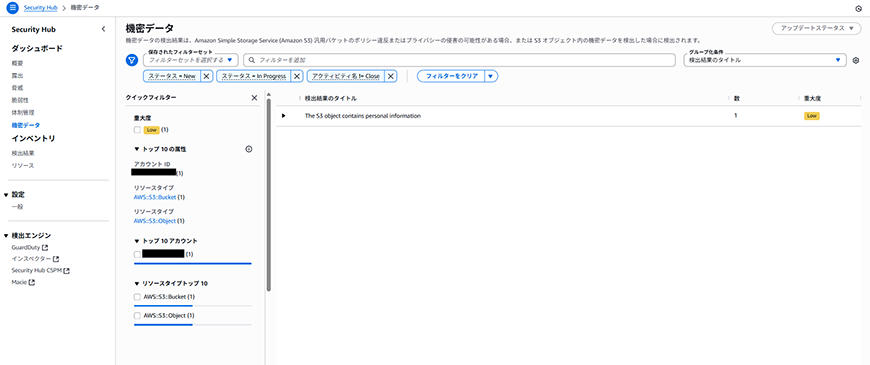The width and height of the screenshot is (870, 365).
Task: Open grouping settings gear icon
Action: (856, 60)
